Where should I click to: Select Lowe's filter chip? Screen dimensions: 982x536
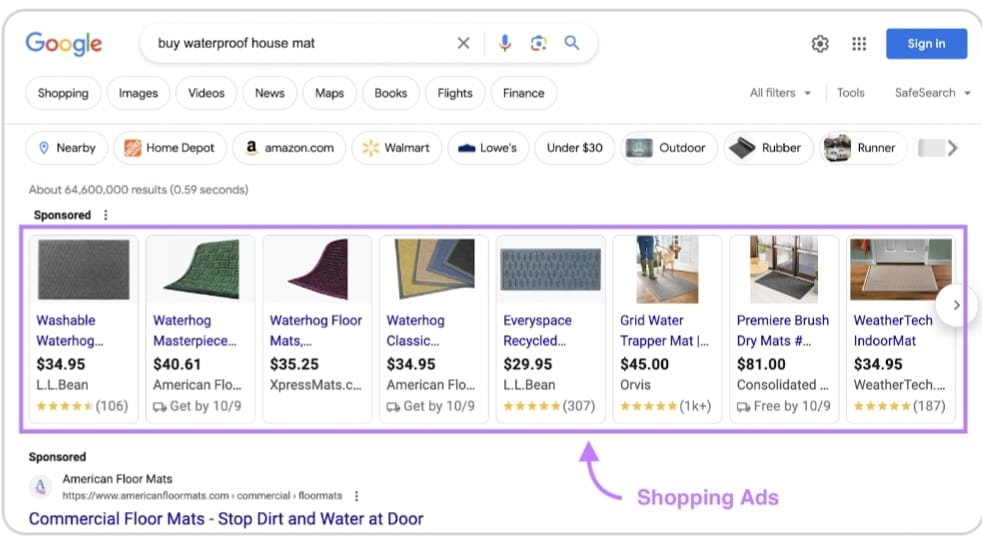(x=488, y=148)
